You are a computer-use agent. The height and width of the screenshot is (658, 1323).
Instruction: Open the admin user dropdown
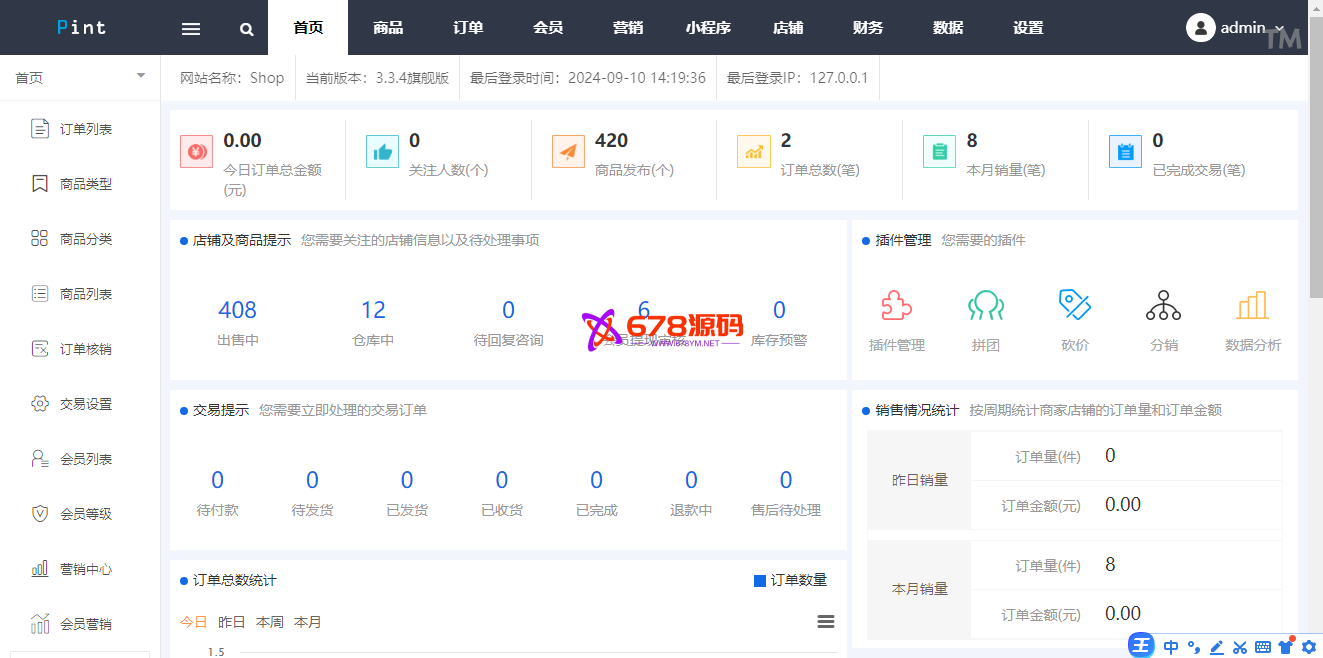click(x=1235, y=28)
